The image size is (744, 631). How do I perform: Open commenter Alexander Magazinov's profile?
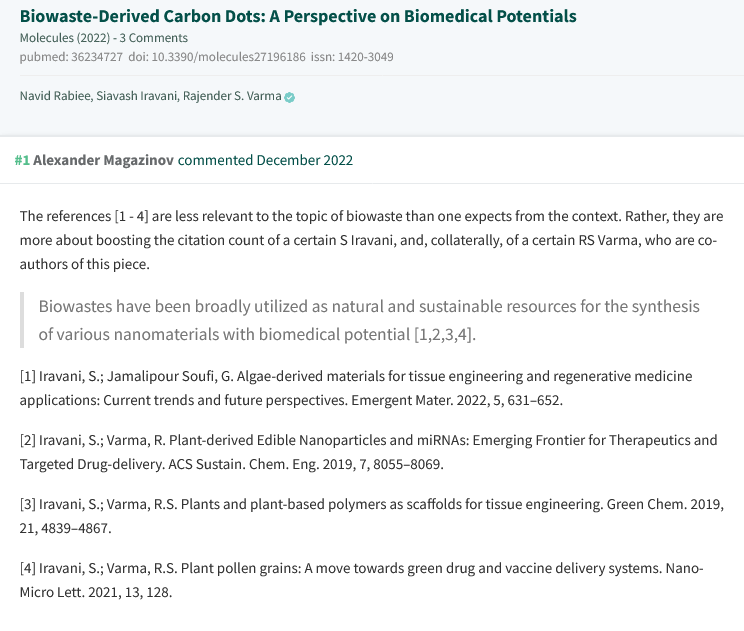[x=103, y=160]
